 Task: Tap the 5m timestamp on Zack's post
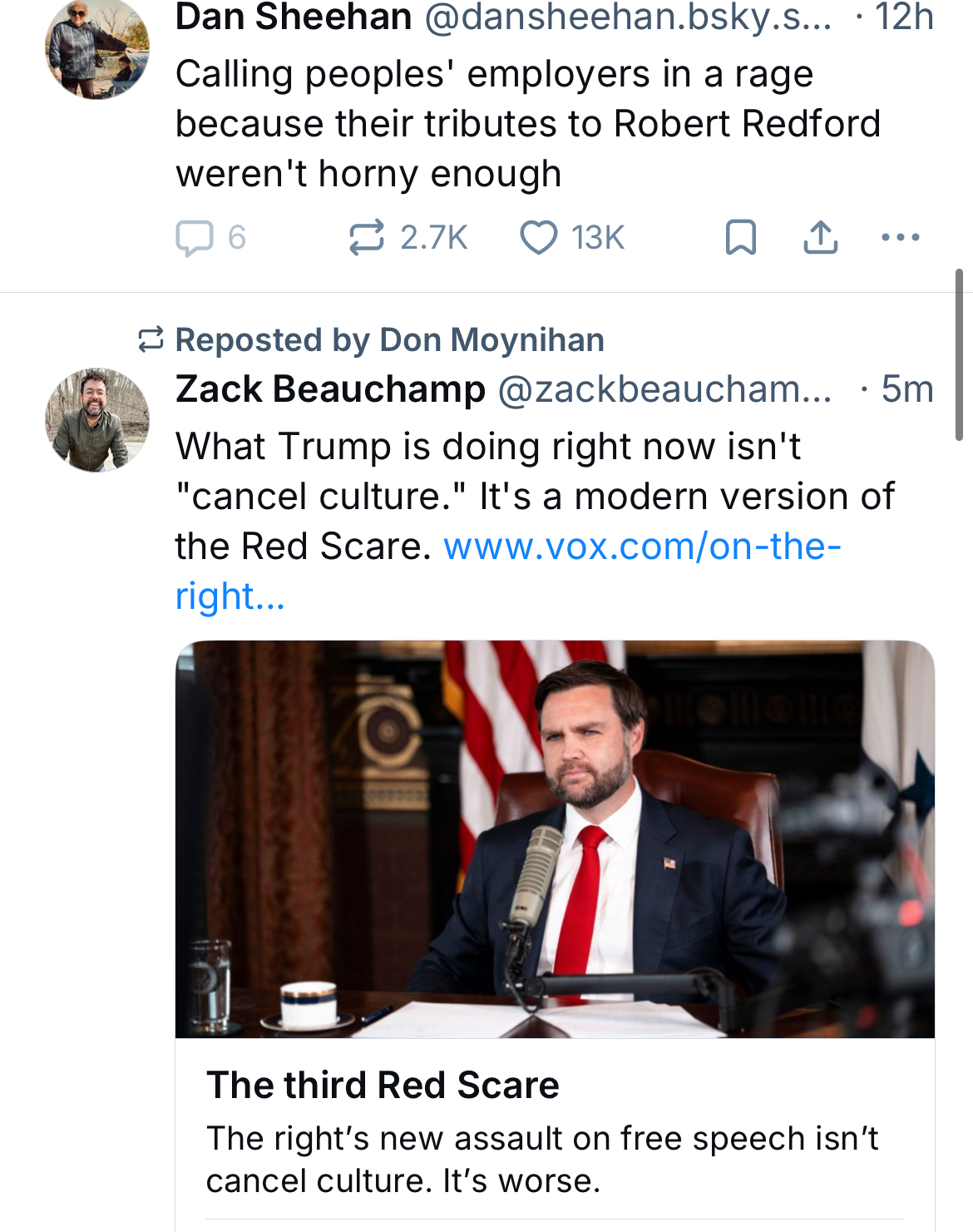point(907,389)
